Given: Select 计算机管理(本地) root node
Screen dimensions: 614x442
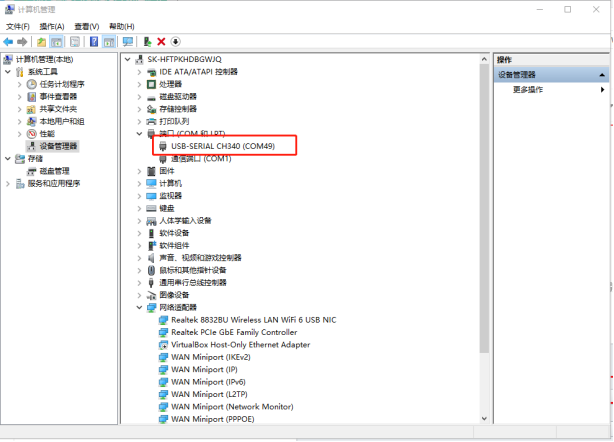Looking at the screenshot, I should click(44, 60).
